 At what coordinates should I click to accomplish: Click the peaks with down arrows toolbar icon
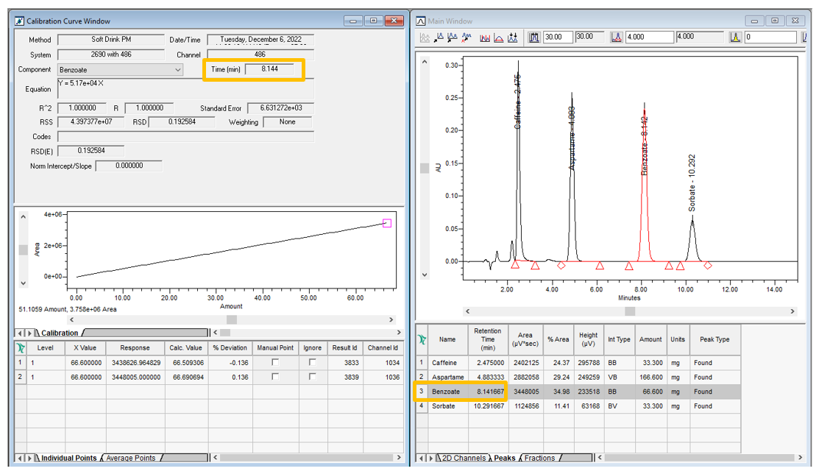[x=513, y=37]
